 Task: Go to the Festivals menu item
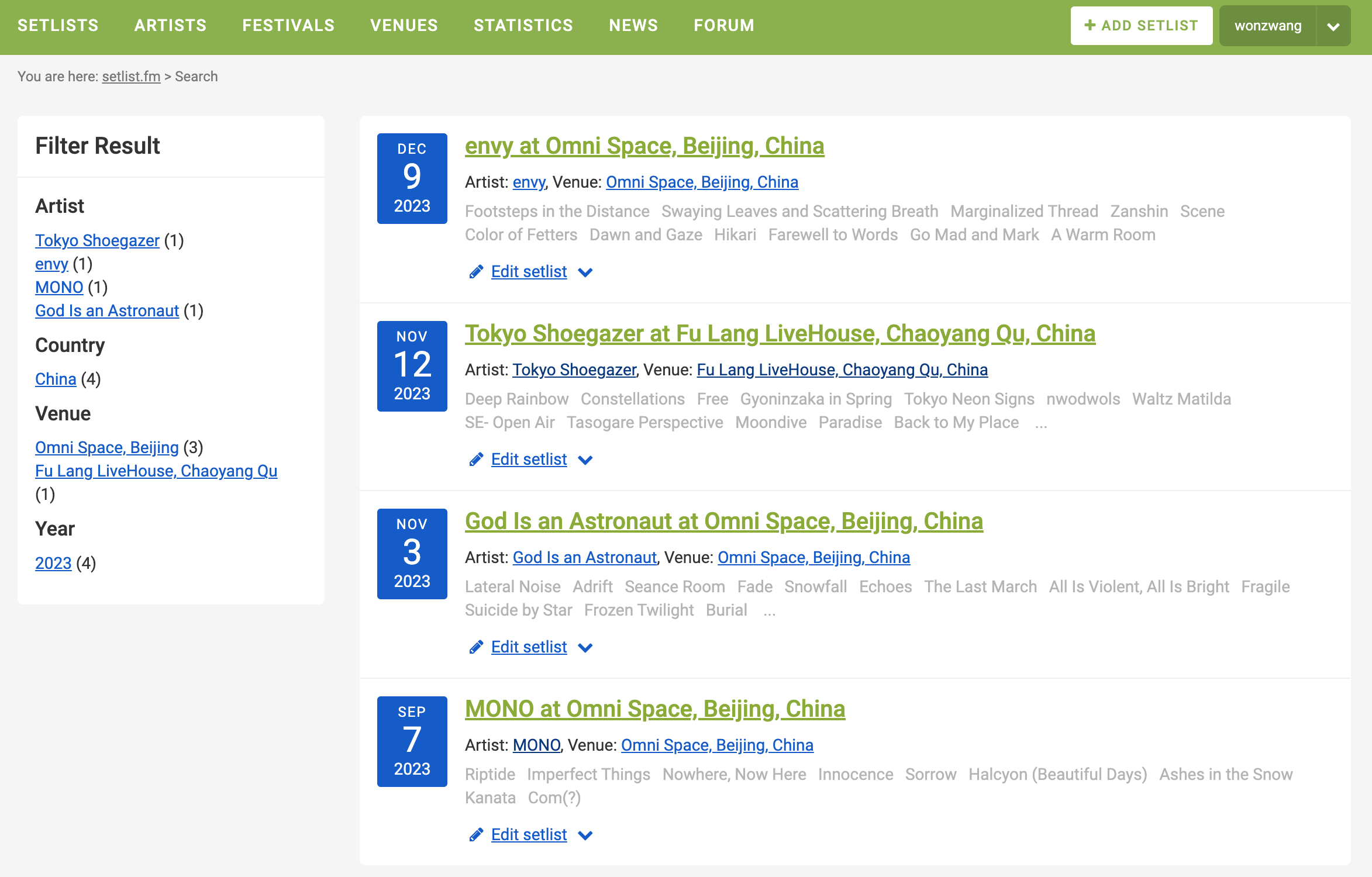[288, 26]
